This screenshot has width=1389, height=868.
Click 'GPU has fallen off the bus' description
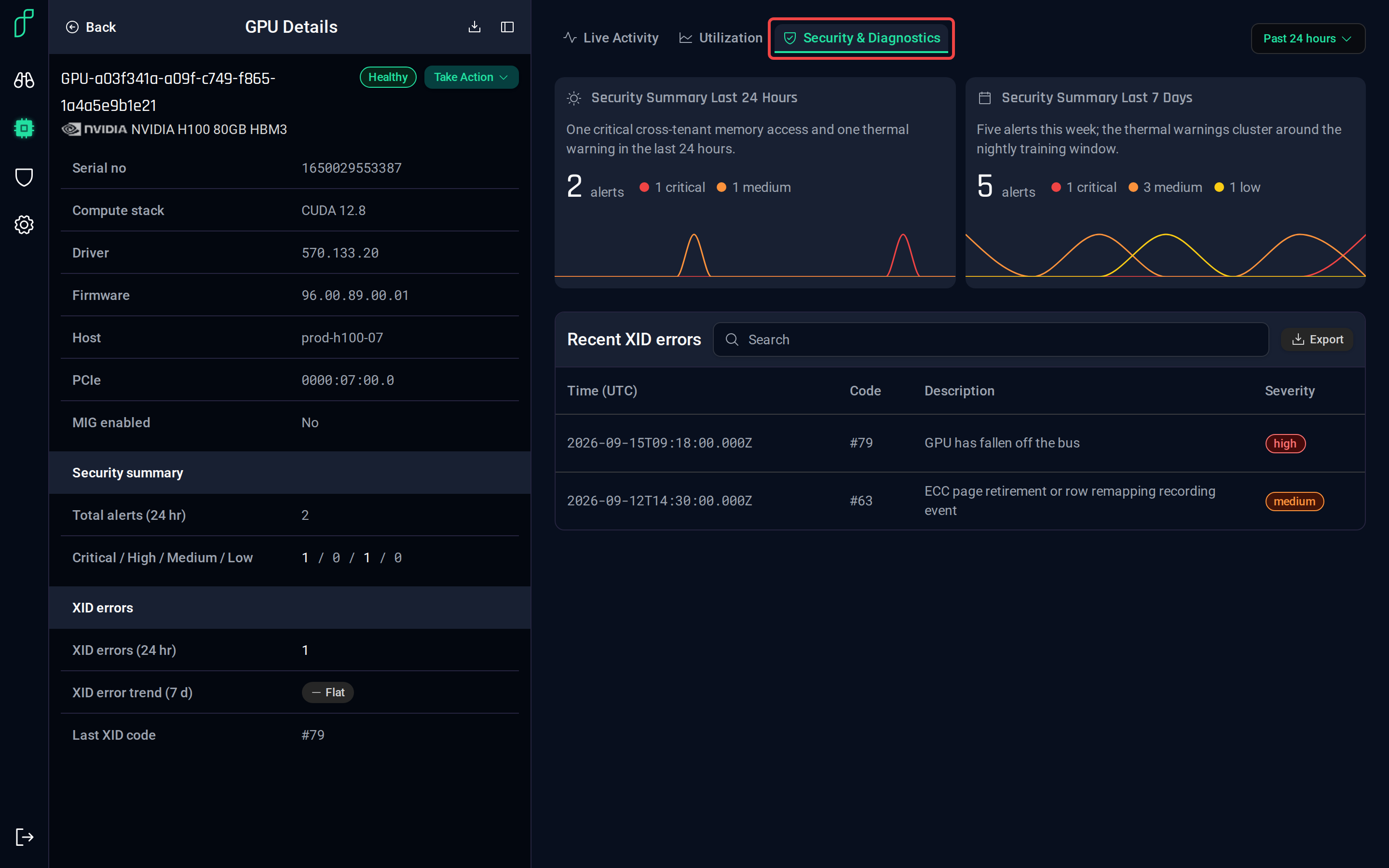coord(1002,443)
